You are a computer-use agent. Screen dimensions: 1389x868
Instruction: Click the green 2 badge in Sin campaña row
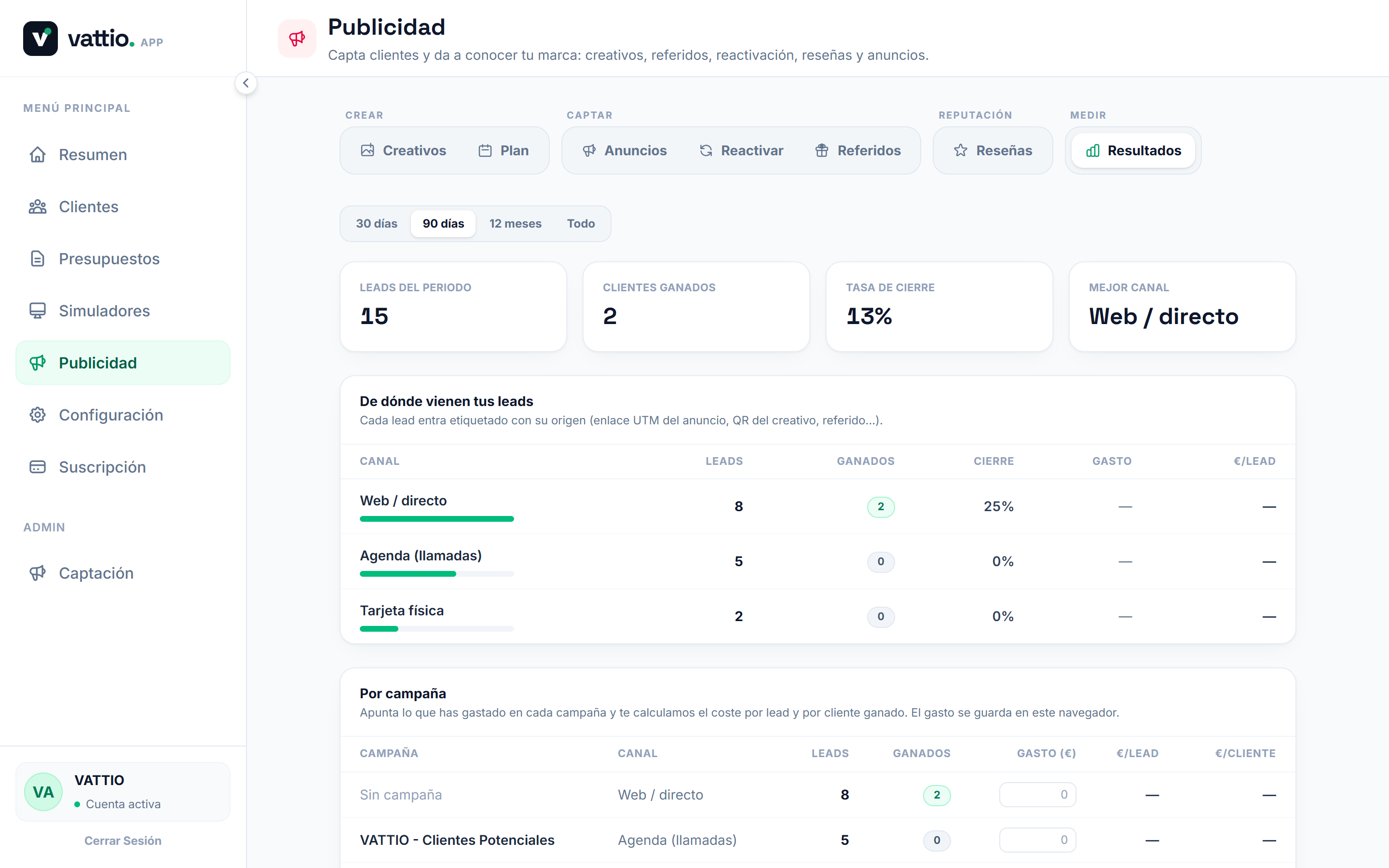[937, 795]
